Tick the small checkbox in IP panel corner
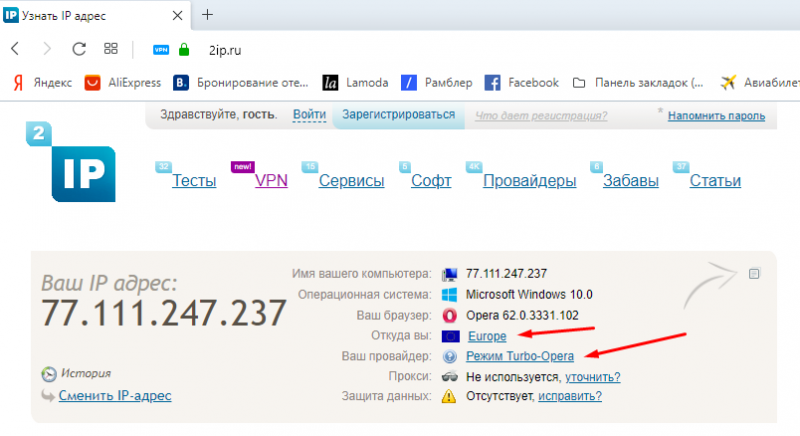800x436 pixels. (x=754, y=273)
